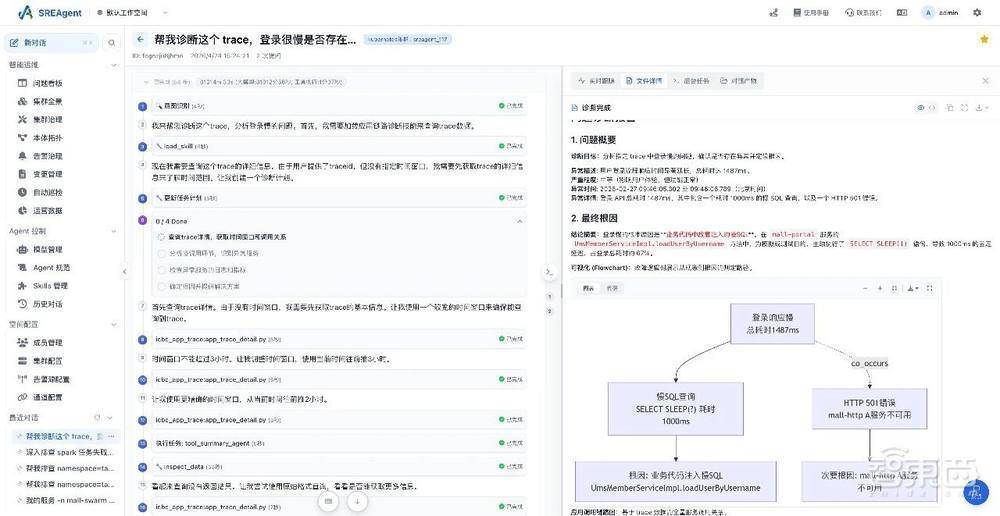1000x516 pixels.
Task: Open the download options dropdown
Action: point(982,108)
